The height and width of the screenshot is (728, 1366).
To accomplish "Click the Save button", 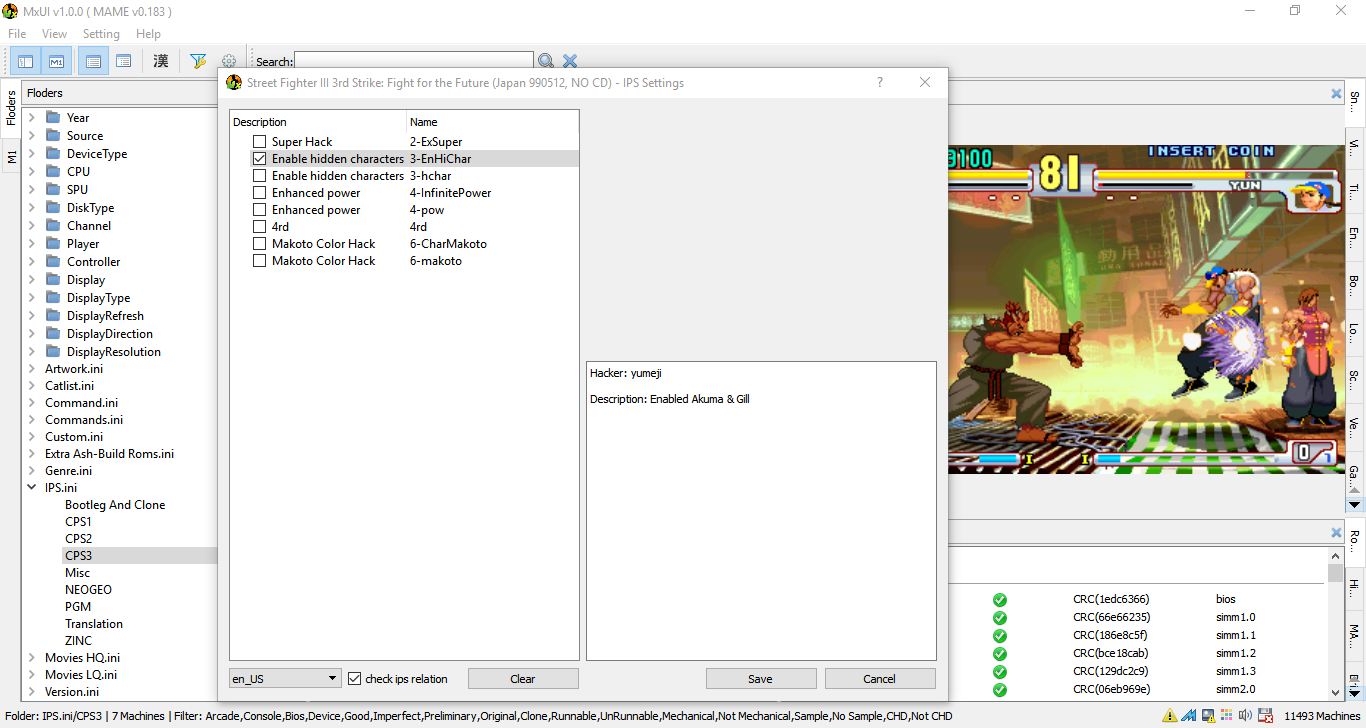I will tap(761, 679).
